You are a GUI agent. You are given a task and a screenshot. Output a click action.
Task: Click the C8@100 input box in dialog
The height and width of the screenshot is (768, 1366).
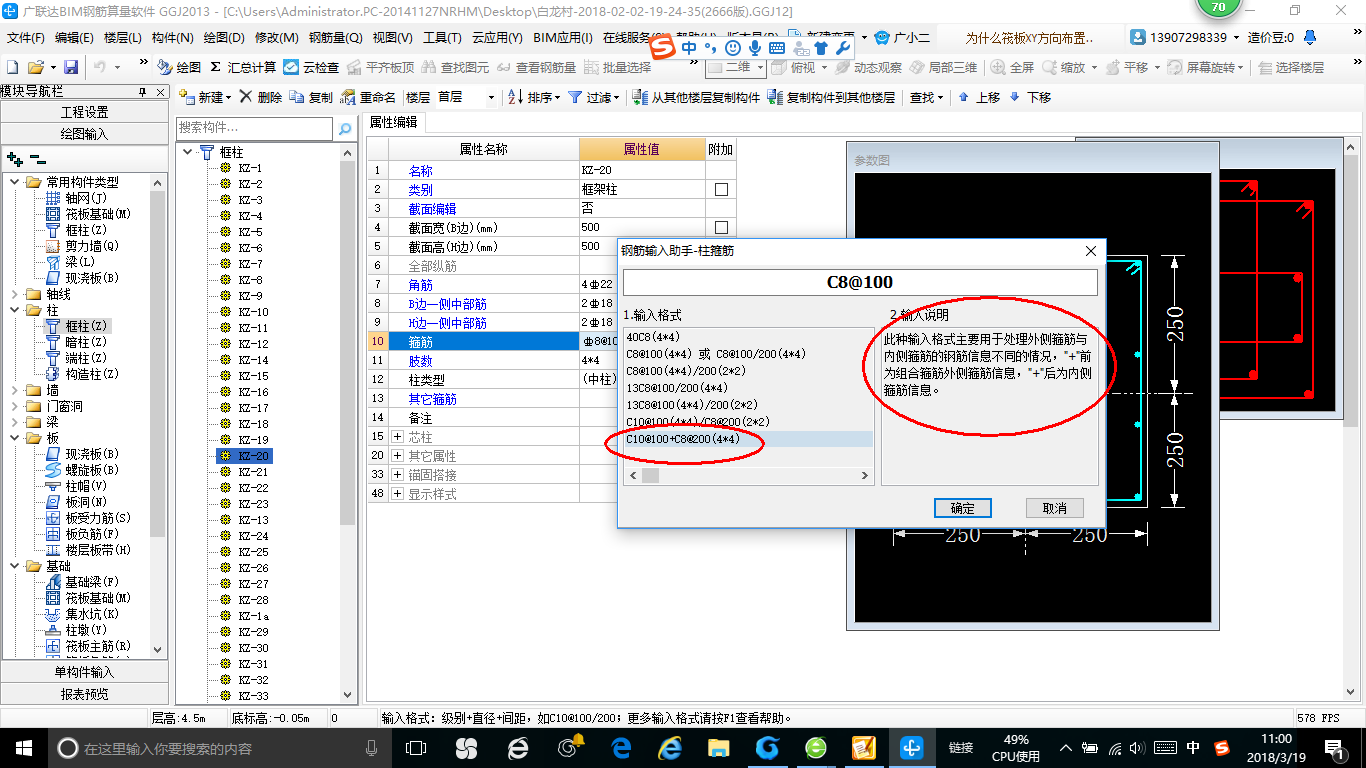pos(859,282)
